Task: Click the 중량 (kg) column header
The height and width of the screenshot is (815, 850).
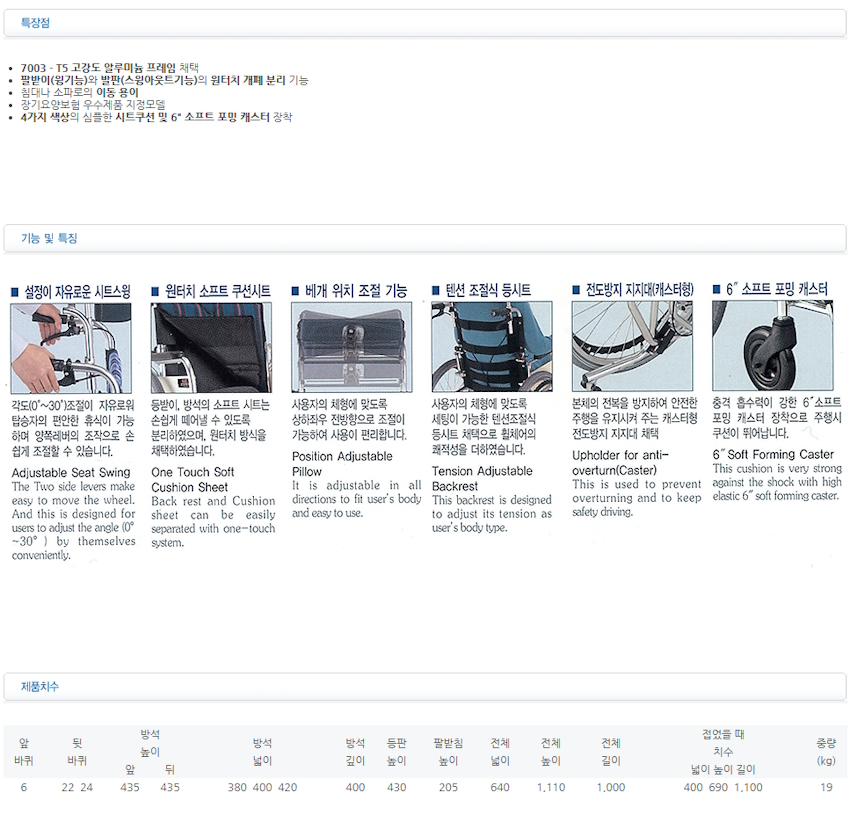Action: click(x=825, y=752)
